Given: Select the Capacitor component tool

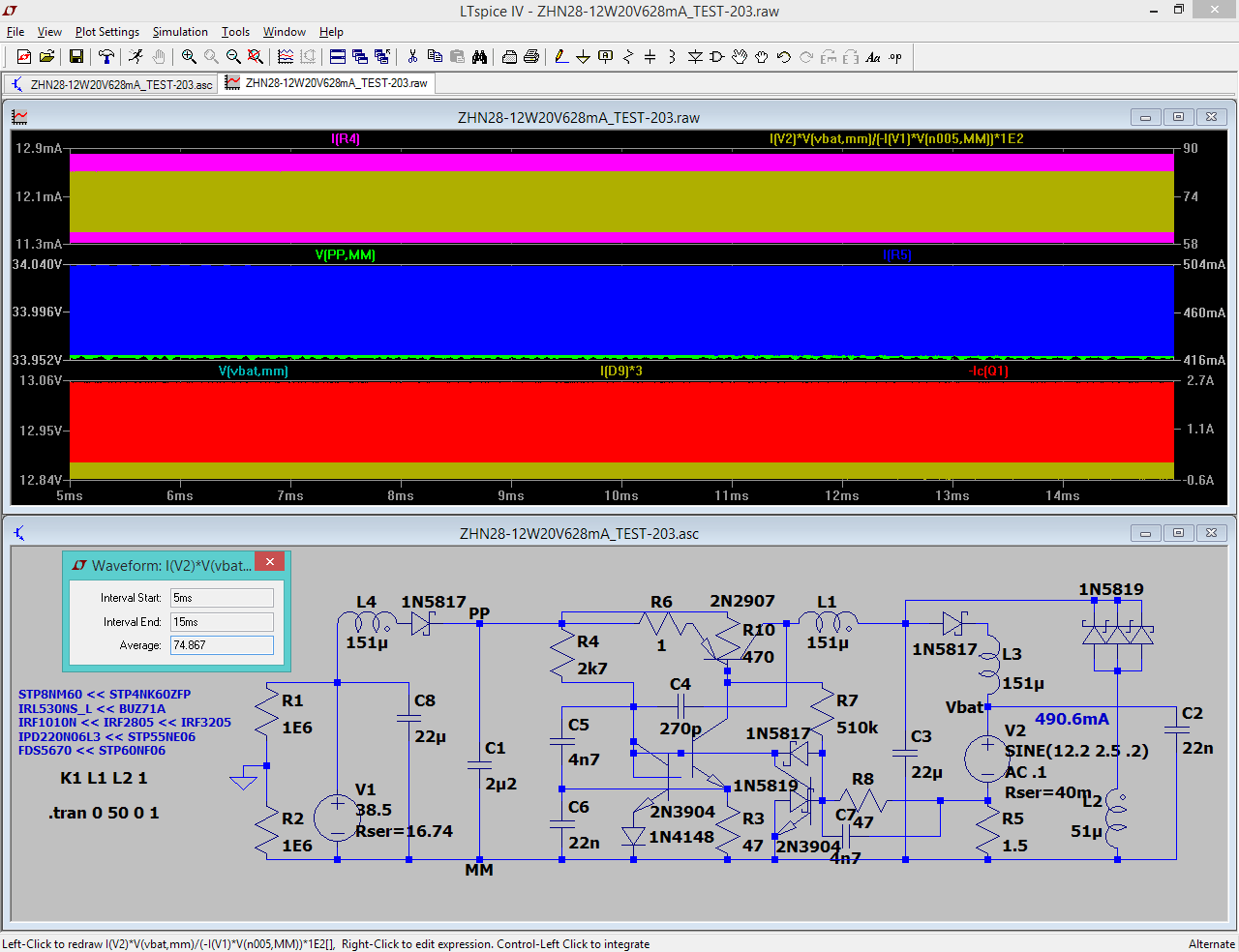Looking at the screenshot, I should click(x=650, y=57).
